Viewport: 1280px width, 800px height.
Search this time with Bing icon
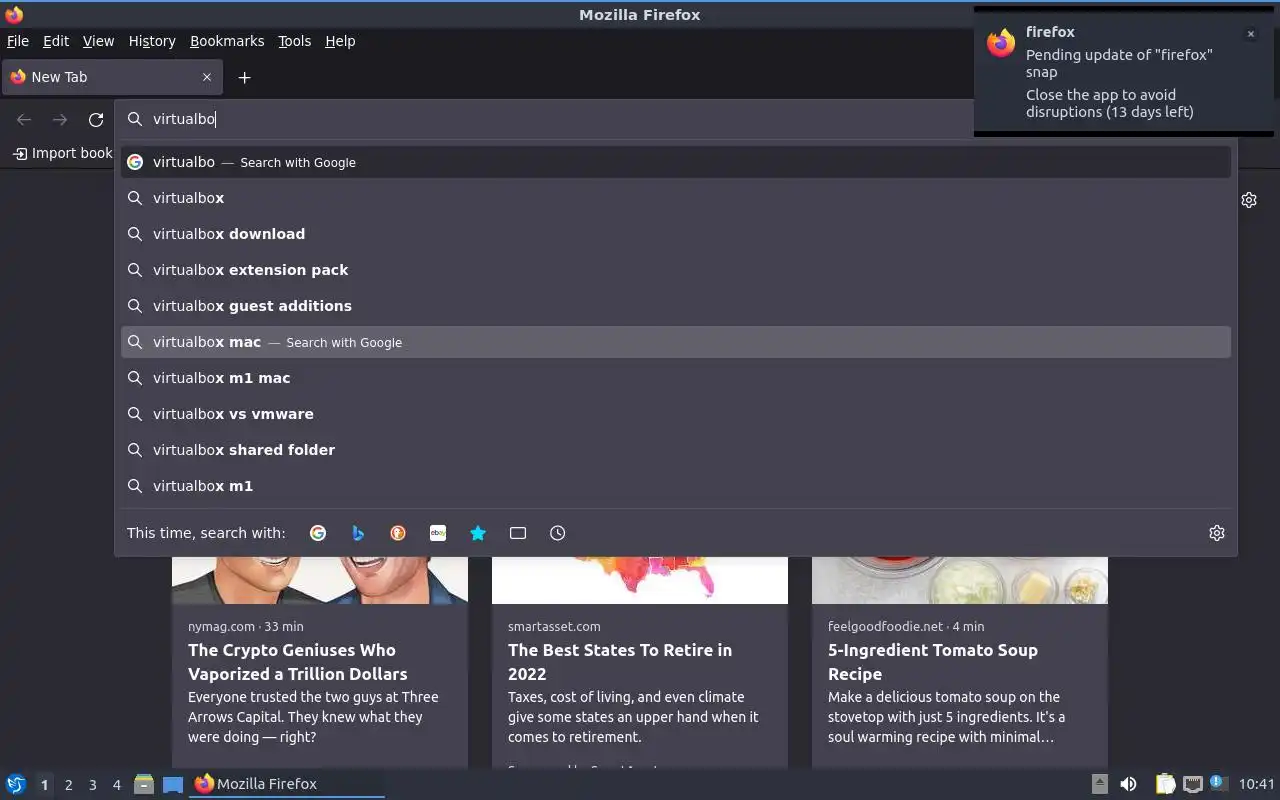point(358,533)
